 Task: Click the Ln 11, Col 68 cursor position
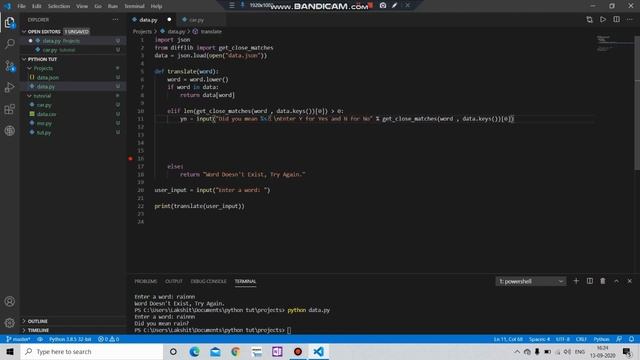tap(508, 339)
